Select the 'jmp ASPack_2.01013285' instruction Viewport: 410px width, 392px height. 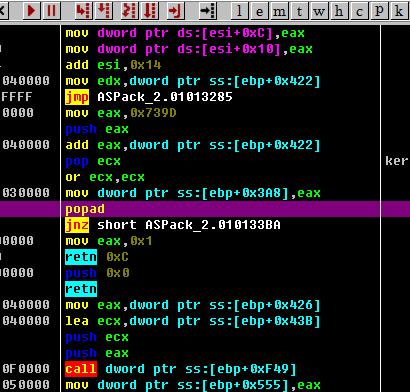(149, 97)
